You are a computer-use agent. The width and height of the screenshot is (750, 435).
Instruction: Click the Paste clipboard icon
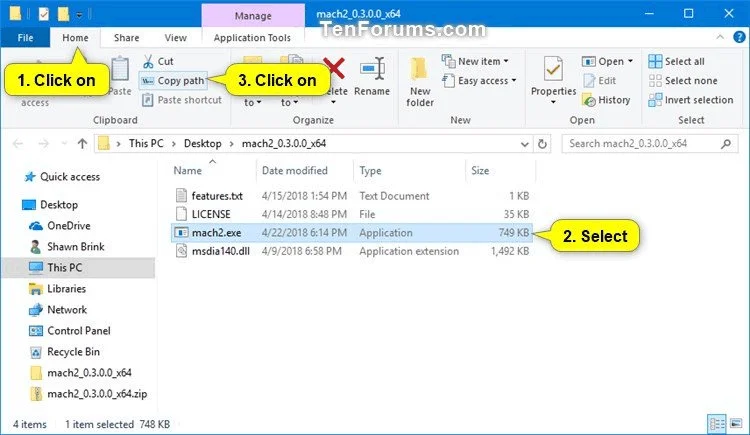coord(120,69)
